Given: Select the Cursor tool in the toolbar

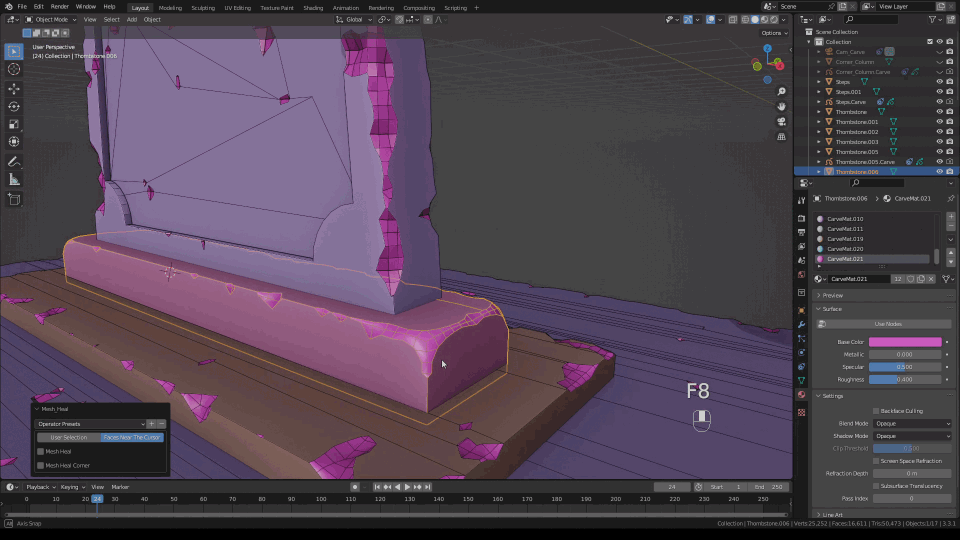Looking at the screenshot, I should click(x=14, y=69).
